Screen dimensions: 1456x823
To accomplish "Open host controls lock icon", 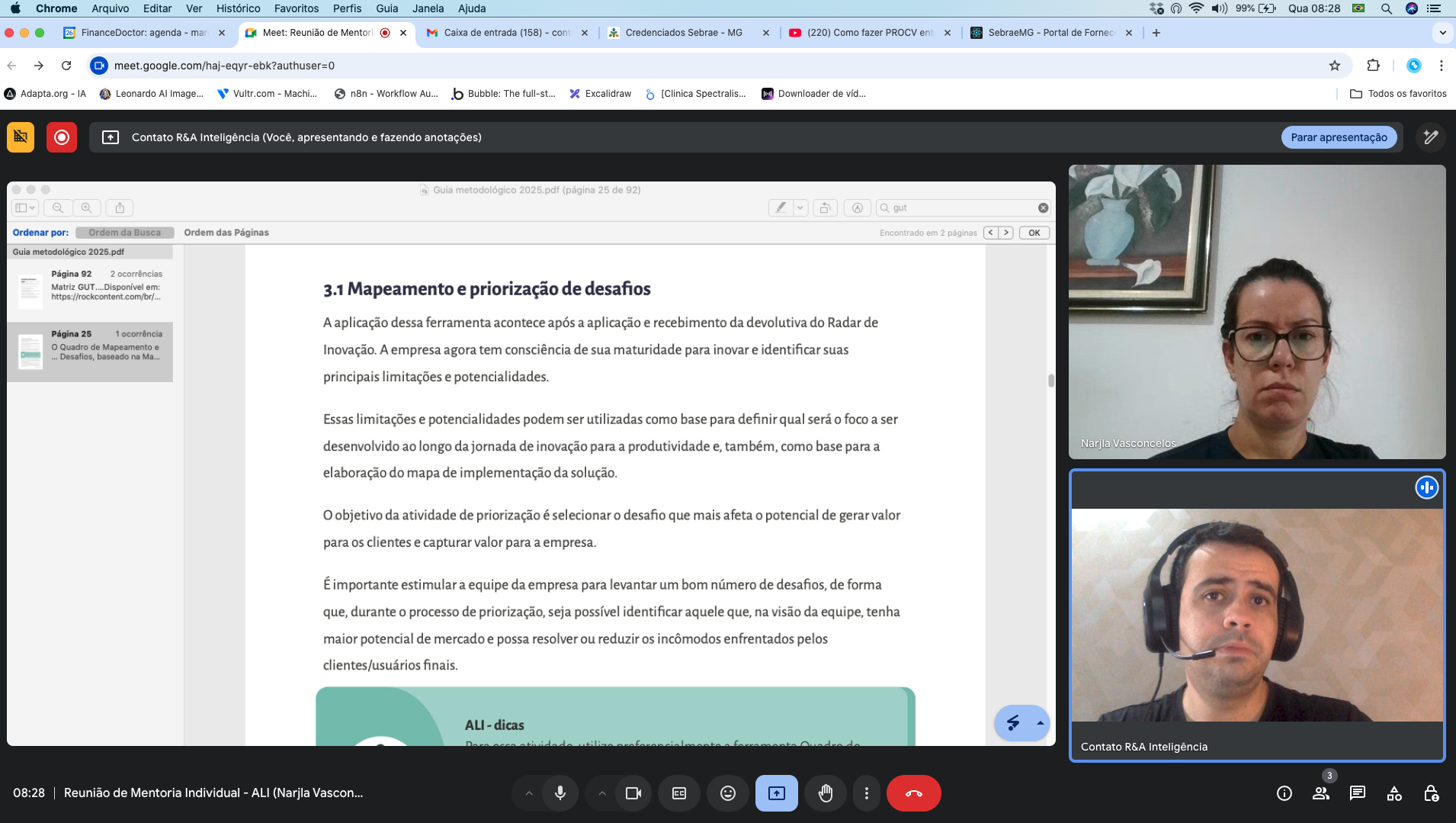I will pos(1431,793).
